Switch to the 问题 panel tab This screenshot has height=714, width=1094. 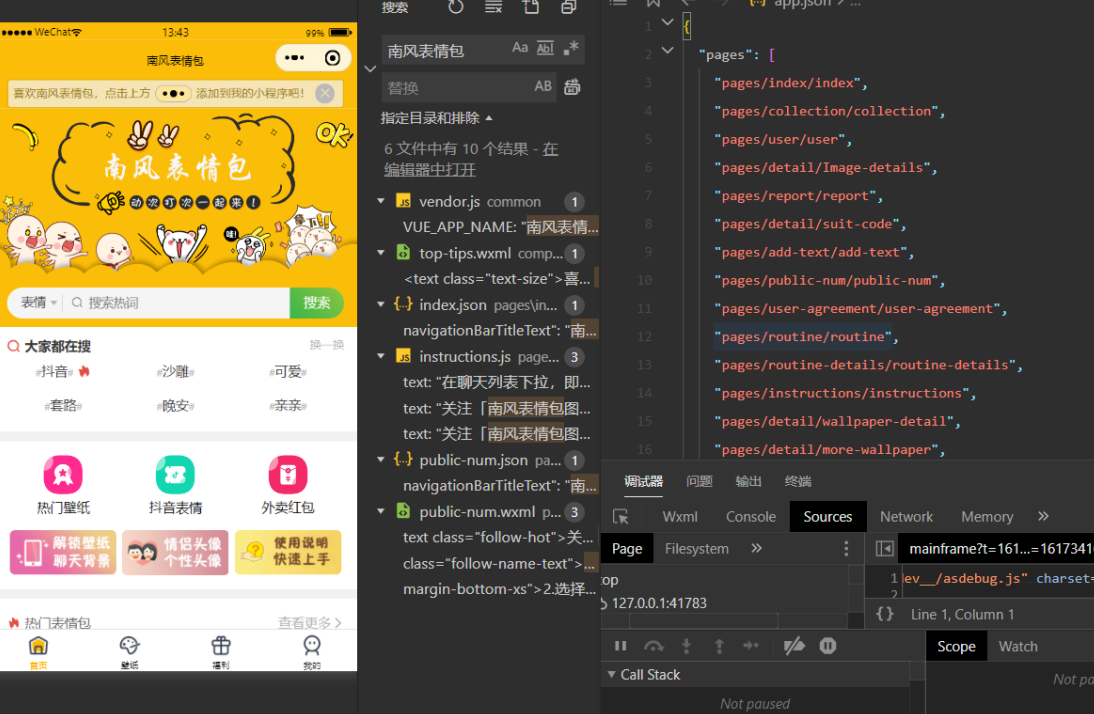[699, 481]
